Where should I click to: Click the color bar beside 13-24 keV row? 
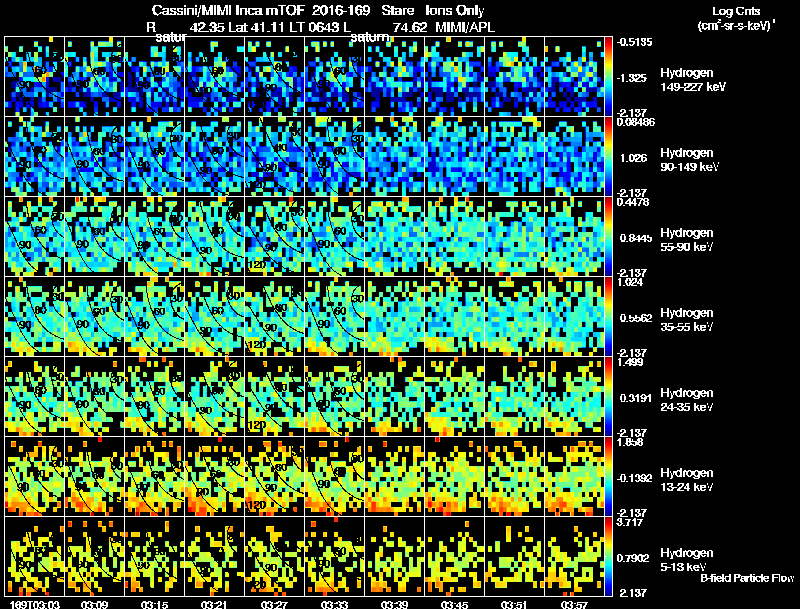(608, 476)
